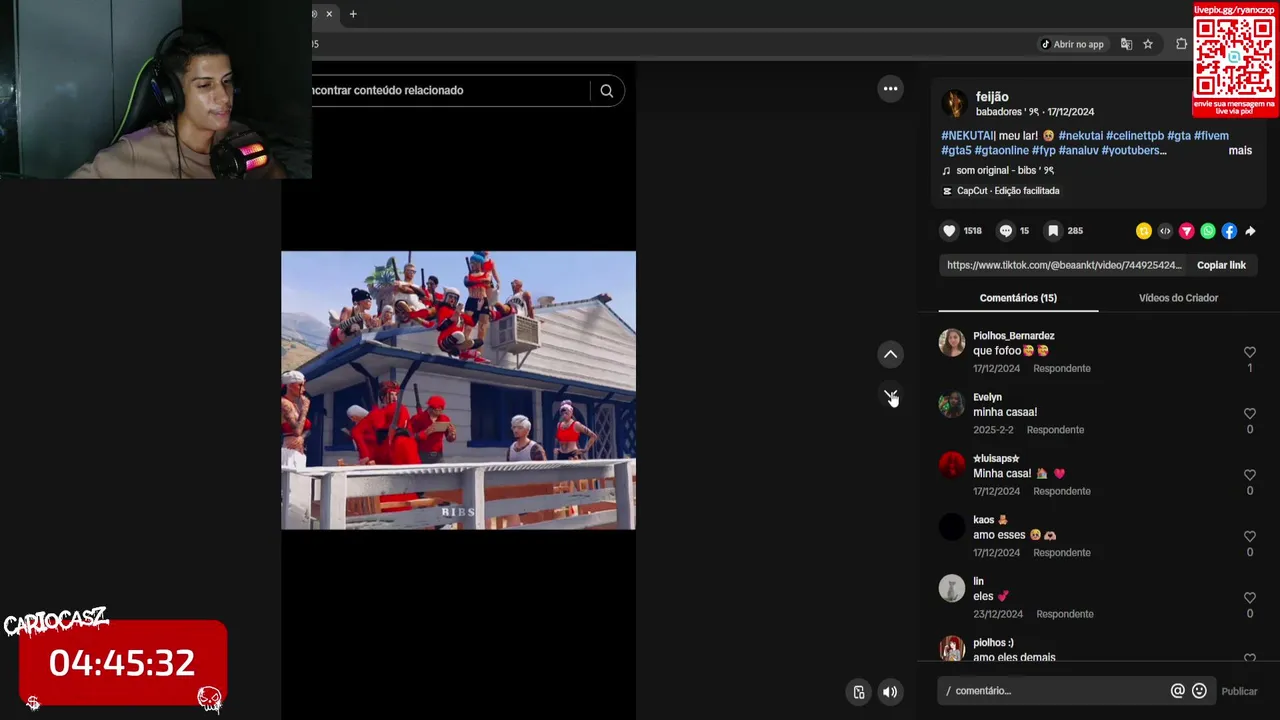Screen dimensions: 1280x720
Task: Open piolhos :) commenter username
Action: [993, 643]
